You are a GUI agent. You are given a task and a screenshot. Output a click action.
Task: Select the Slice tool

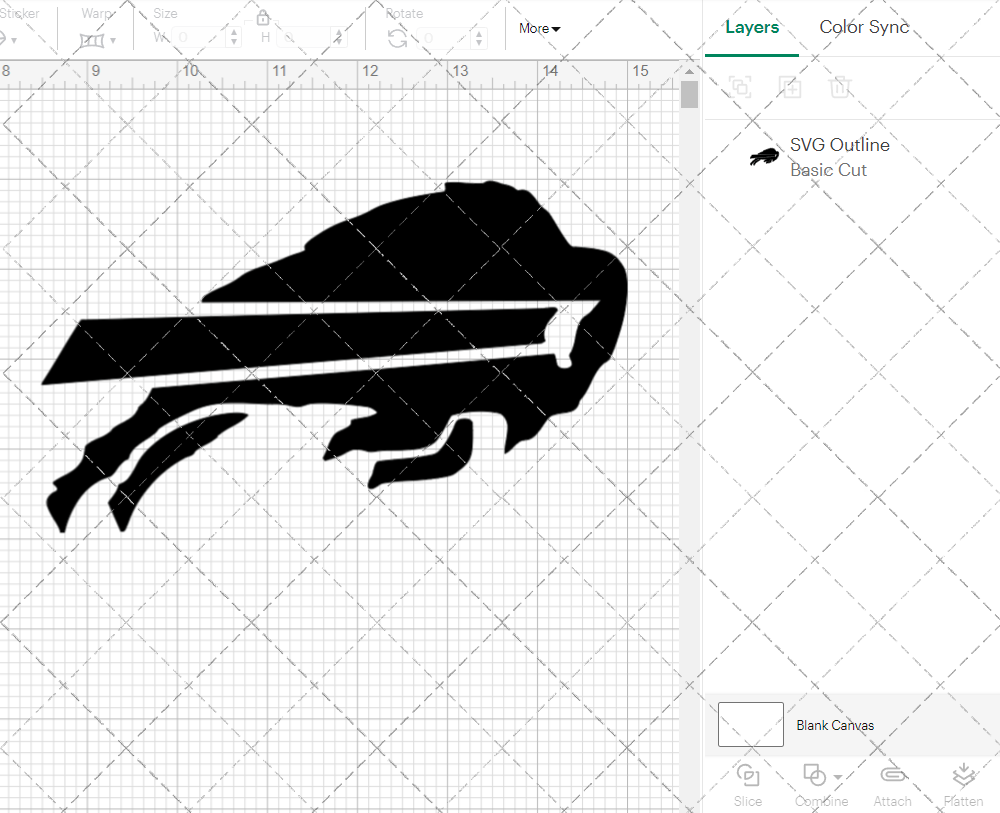click(x=748, y=783)
